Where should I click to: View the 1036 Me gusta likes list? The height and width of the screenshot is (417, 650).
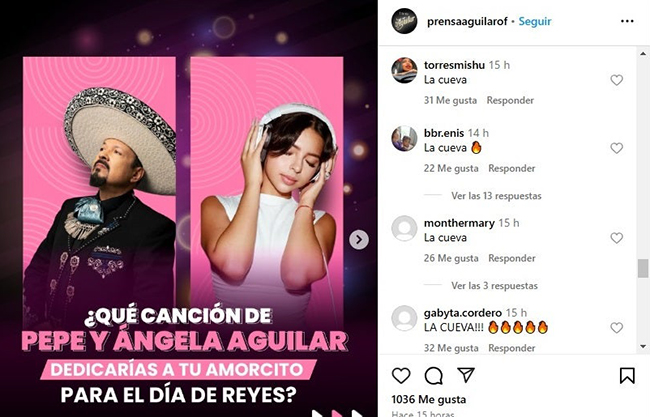tap(429, 400)
